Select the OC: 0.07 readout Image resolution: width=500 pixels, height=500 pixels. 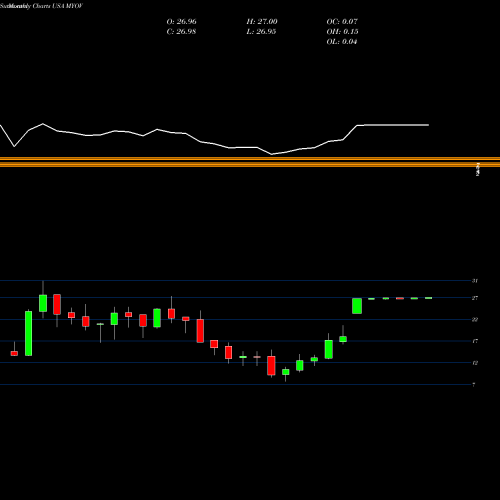pos(342,22)
